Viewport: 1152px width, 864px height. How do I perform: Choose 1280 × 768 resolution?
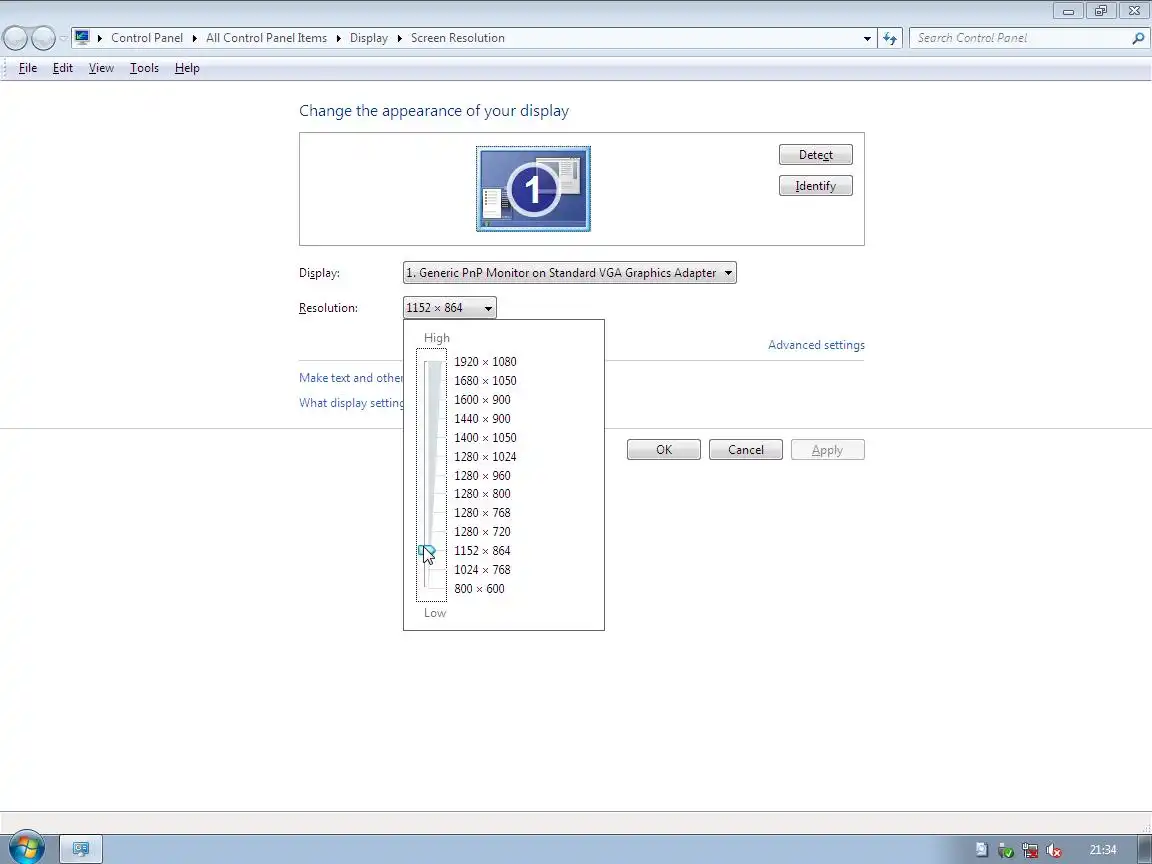click(x=482, y=513)
